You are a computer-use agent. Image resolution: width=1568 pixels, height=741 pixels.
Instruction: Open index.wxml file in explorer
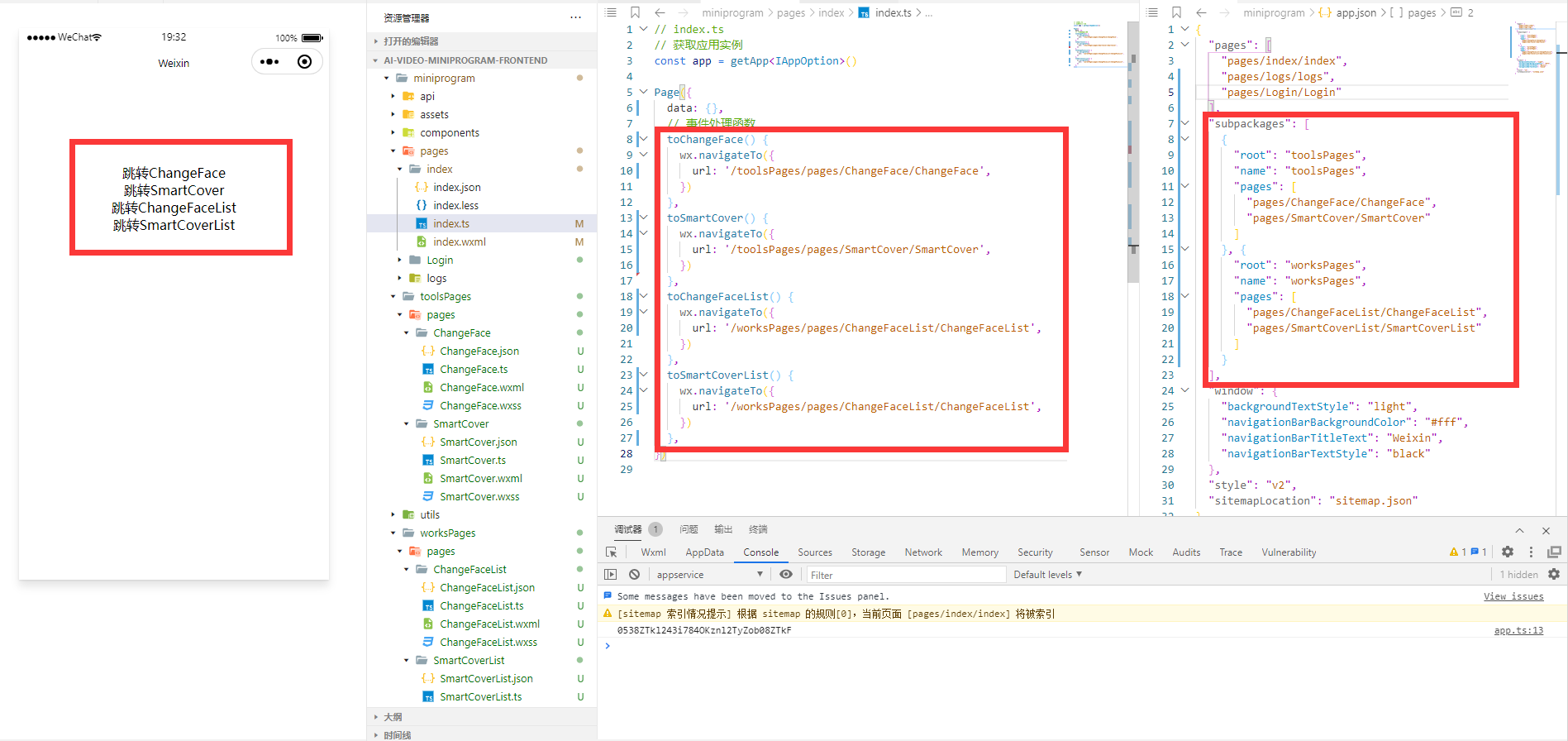460,241
